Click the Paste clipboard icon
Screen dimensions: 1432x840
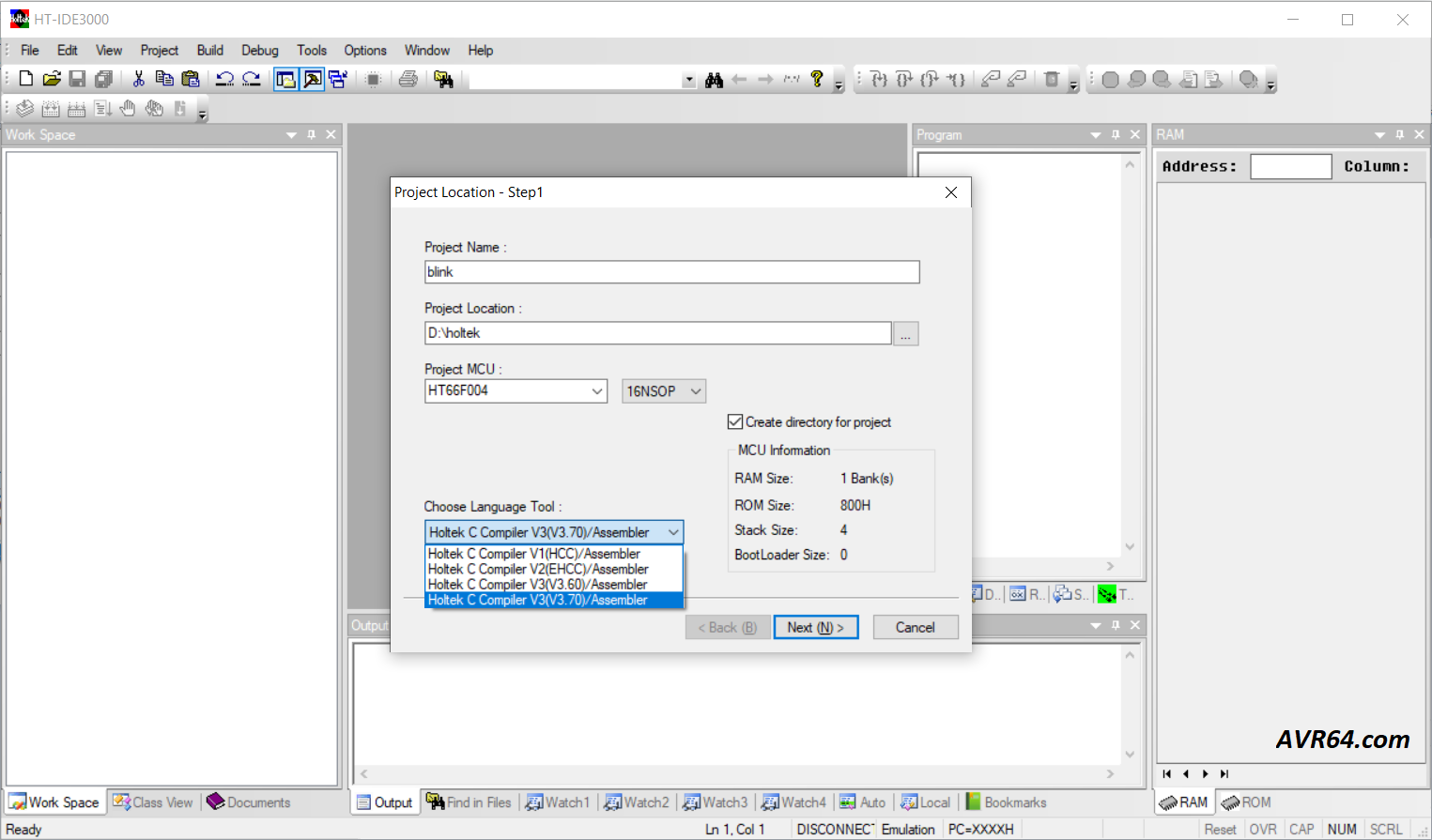click(191, 80)
